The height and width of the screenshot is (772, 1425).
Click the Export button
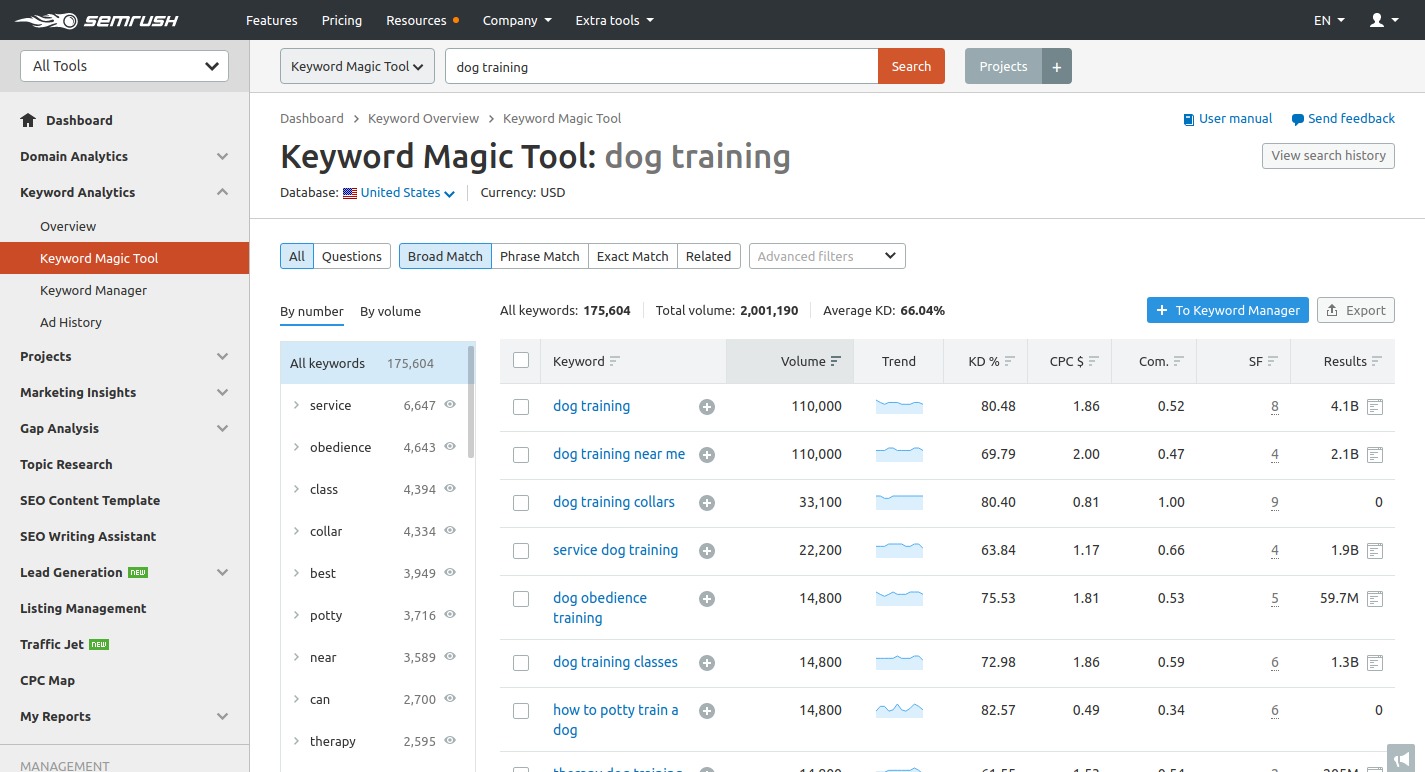pos(1355,311)
